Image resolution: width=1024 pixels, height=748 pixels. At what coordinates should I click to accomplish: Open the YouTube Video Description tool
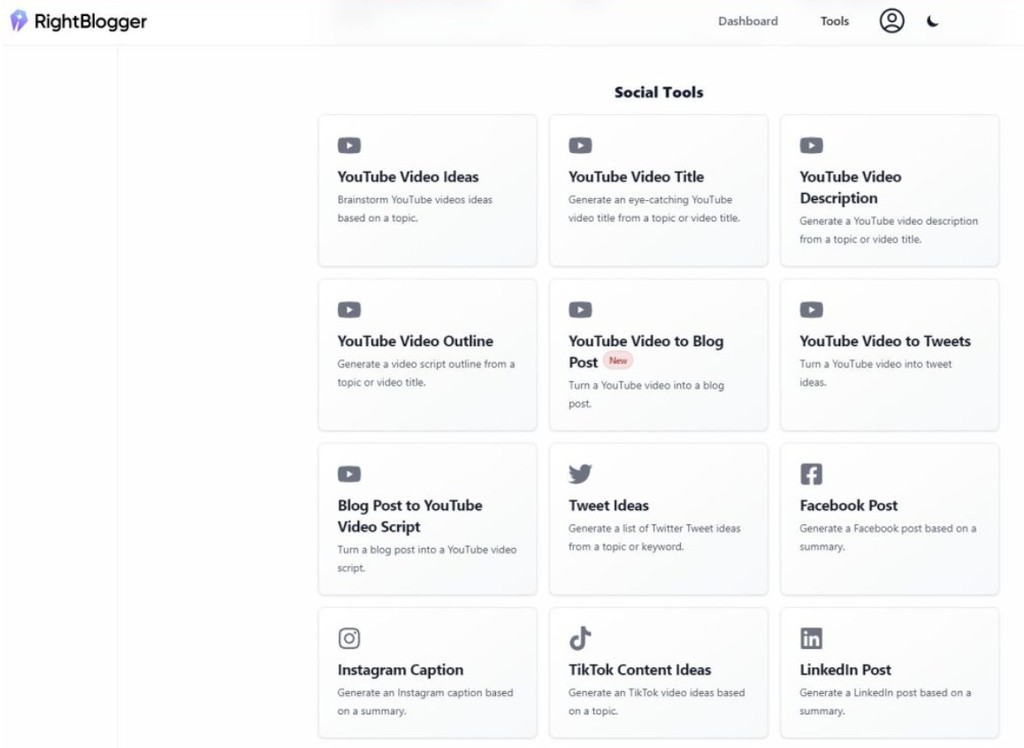pos(850,187)
